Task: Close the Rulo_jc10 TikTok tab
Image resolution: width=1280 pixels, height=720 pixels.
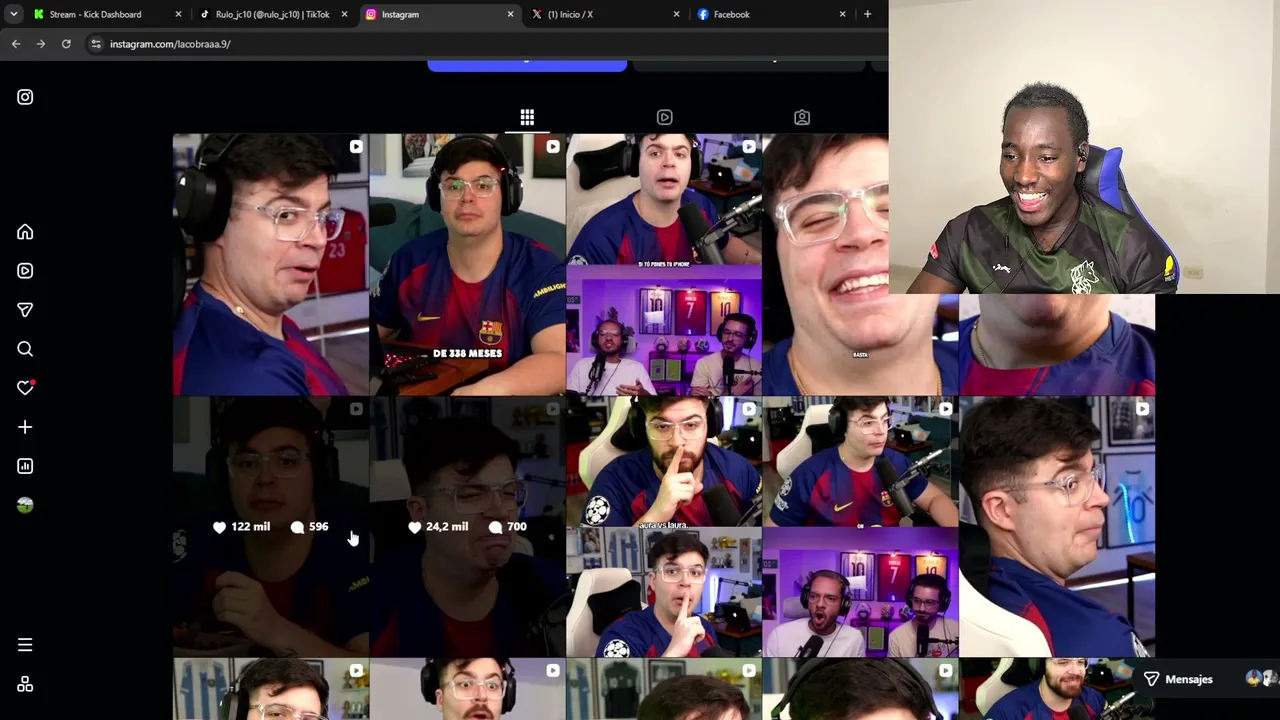Action: click(x=344, y=14)
